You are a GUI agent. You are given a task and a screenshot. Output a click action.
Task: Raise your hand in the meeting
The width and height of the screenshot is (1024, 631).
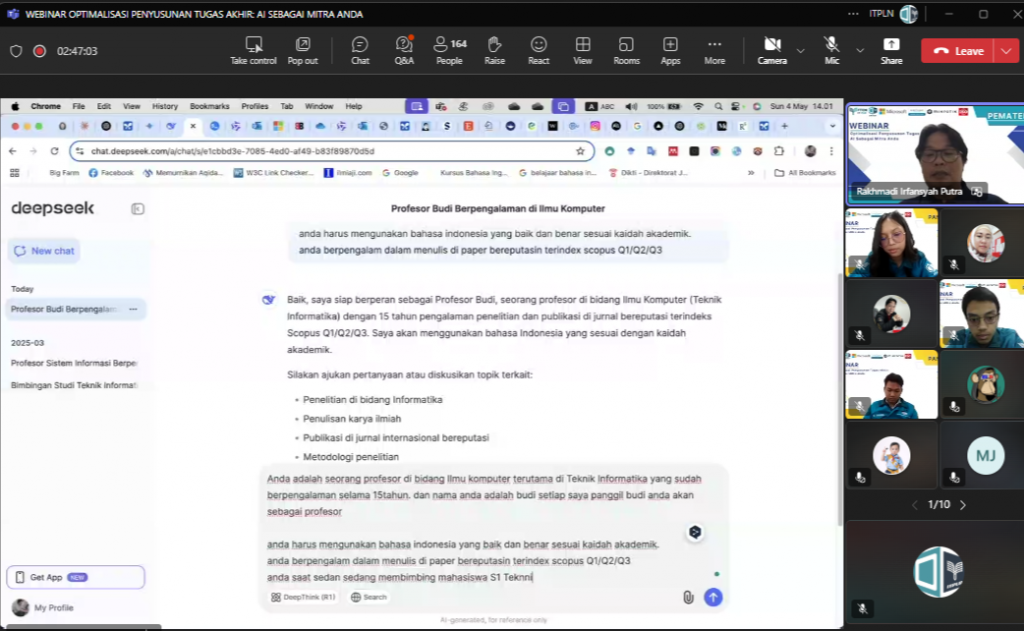coord(494,50)
